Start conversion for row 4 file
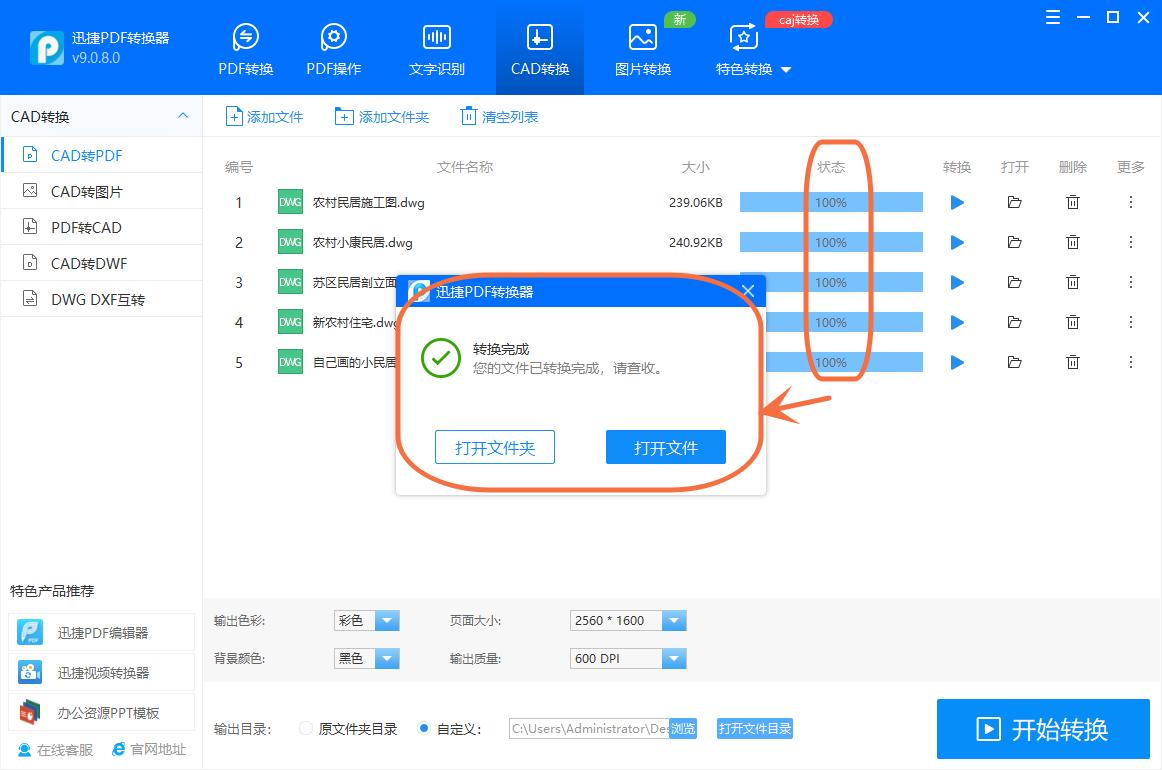The height and width of the screenshot is (770, 1162). pyautogui.click(x=957, y=322)
